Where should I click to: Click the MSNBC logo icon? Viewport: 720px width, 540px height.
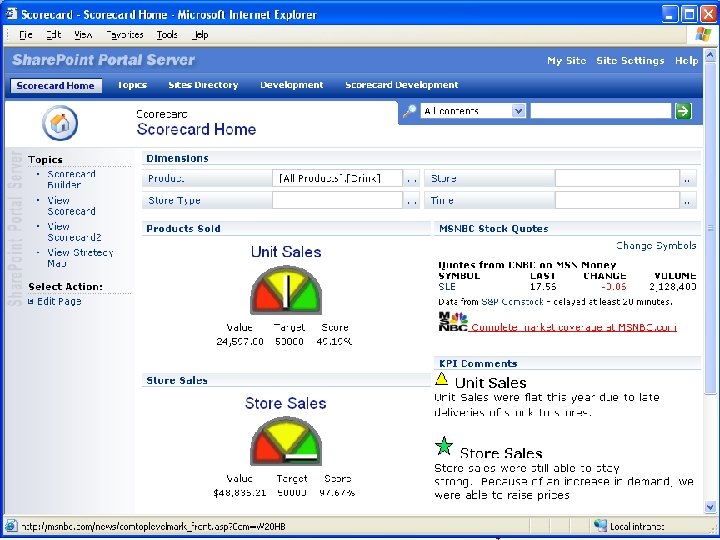point(453,321)
